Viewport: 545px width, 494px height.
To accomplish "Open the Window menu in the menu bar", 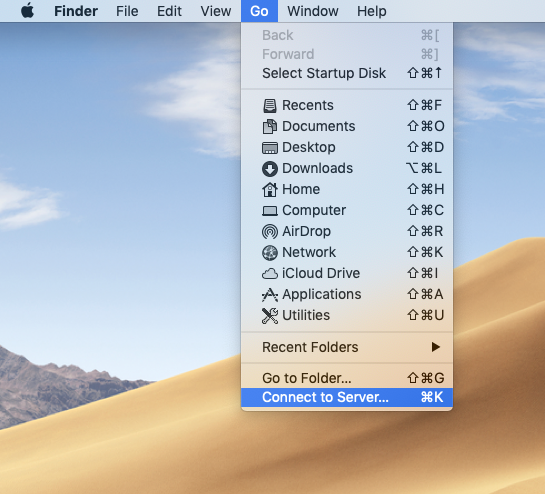I will 312,11.
